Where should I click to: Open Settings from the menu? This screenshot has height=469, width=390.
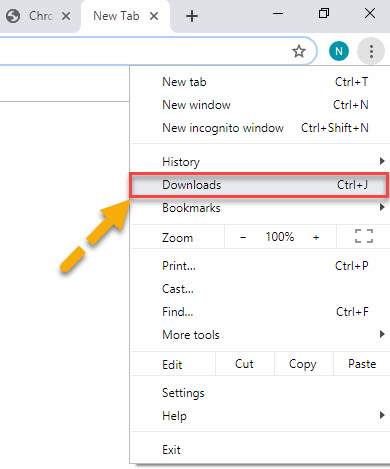(x=260, y=393)
